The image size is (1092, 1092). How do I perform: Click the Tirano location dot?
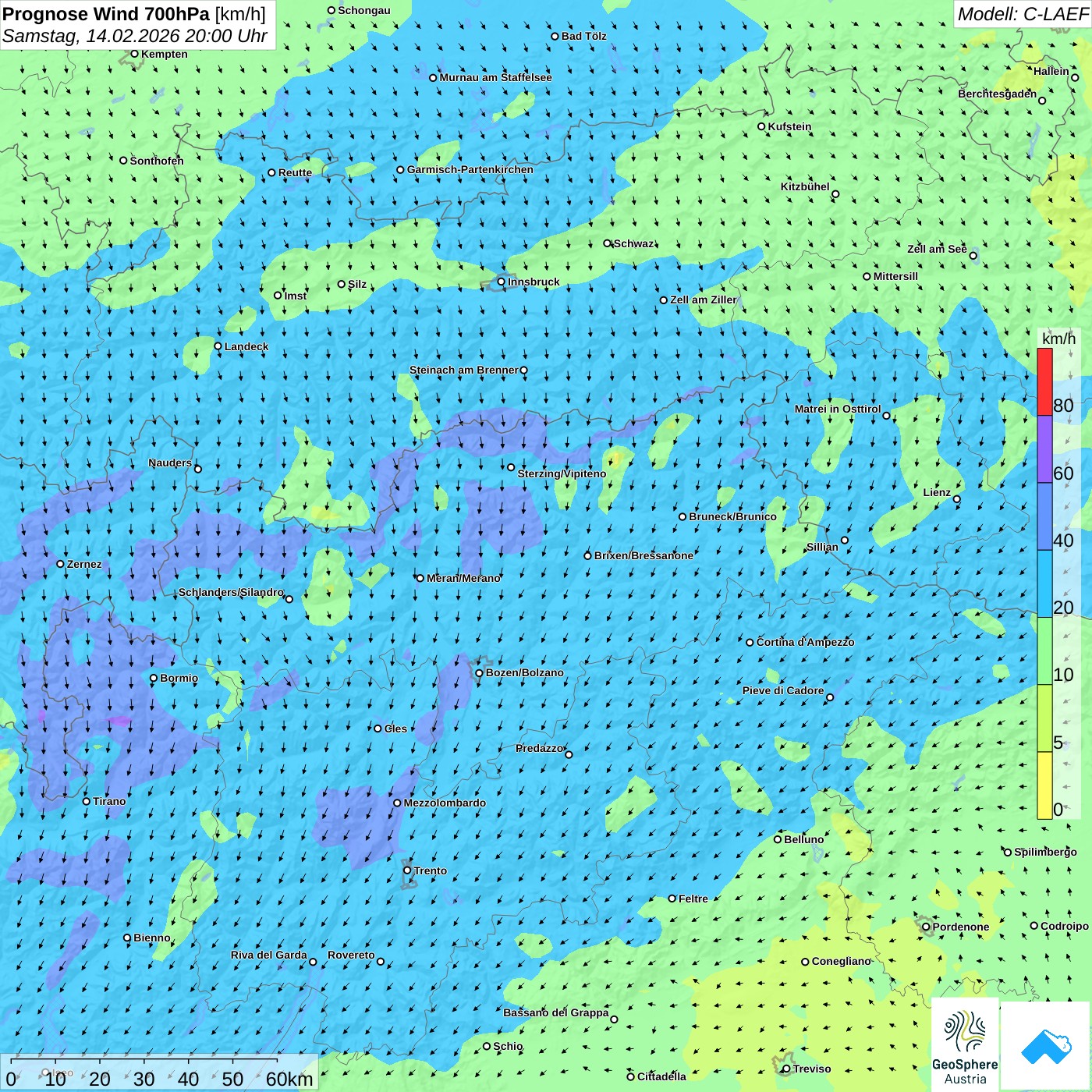[87, 801]
